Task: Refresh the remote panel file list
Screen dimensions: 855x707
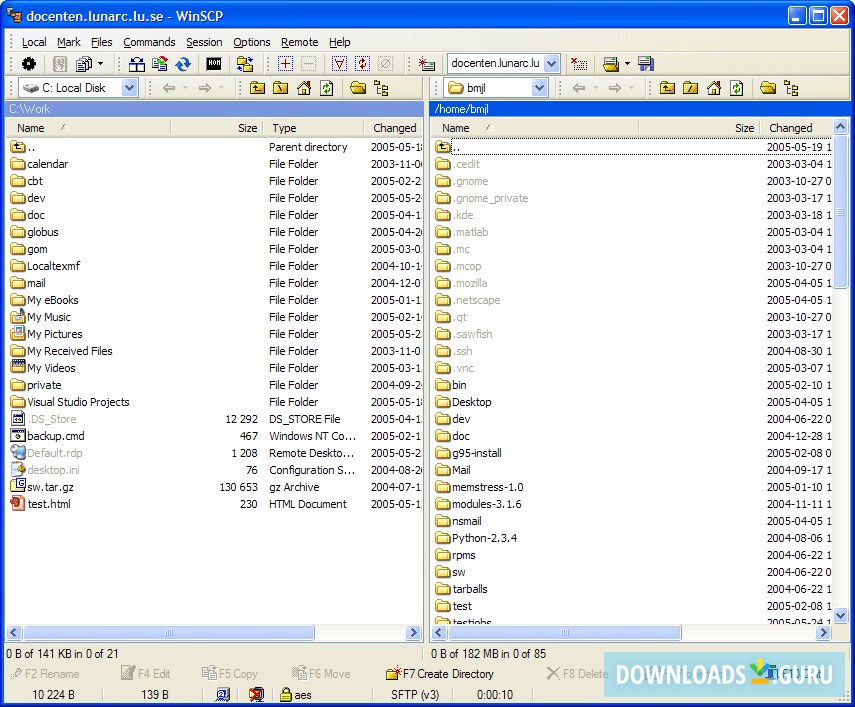Action: click(x=737, y=88)
